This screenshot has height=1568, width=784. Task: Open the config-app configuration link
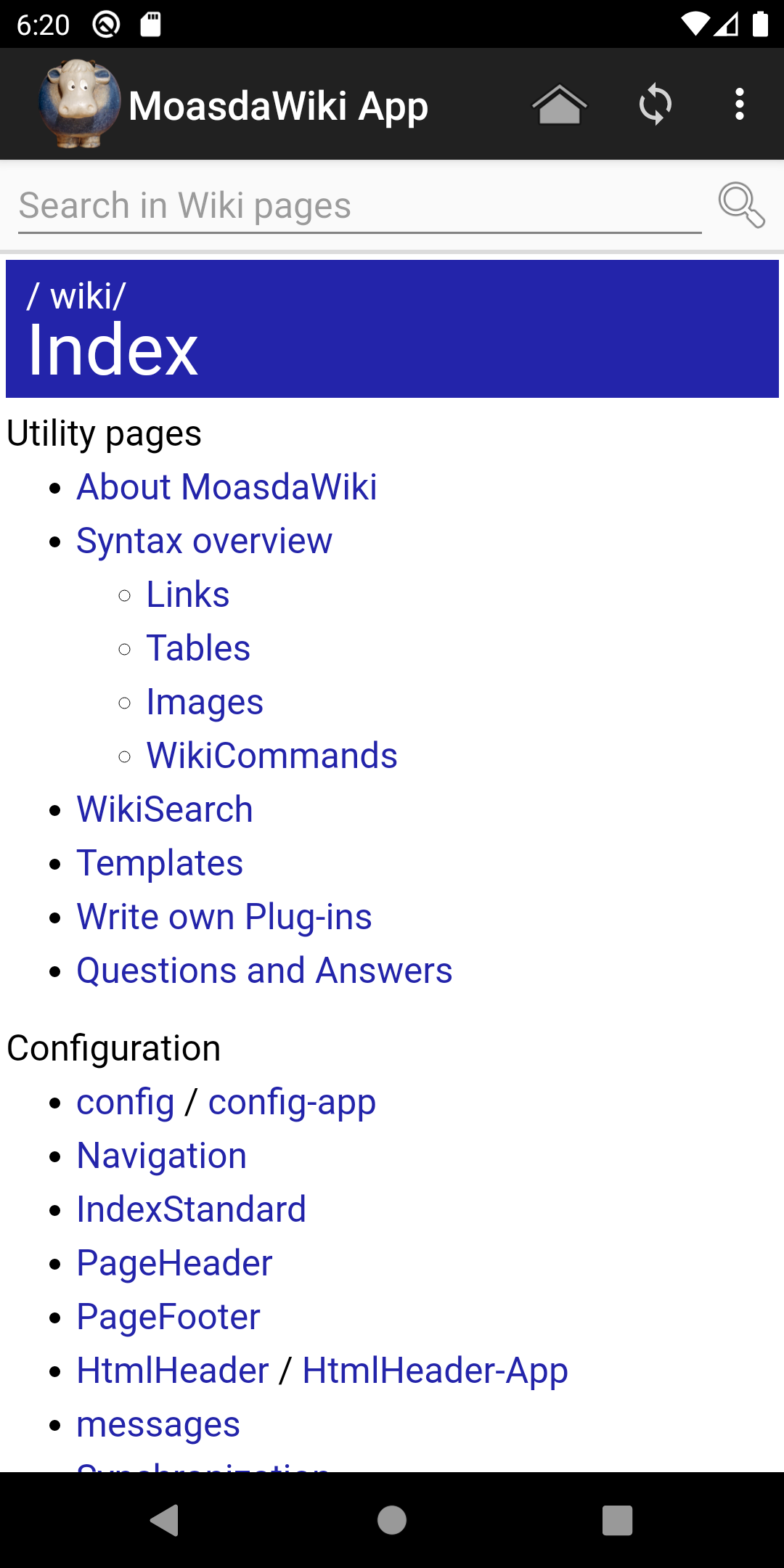point(292,1103)
